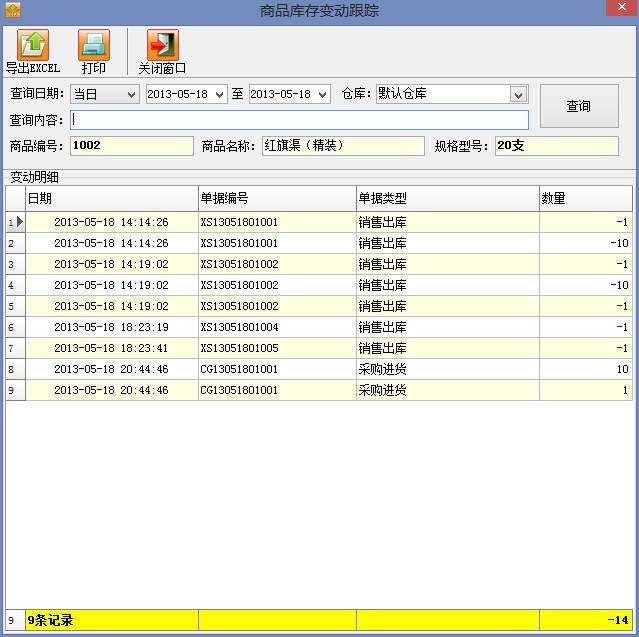Sort by the 日期 column header

pyautogui.click(x=112, y=198)
